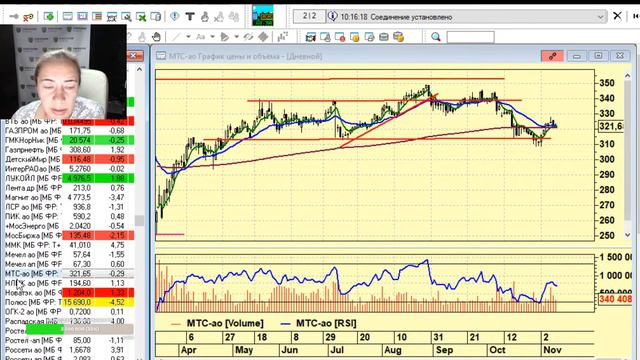Focus the search input box
Screen dimensions: 640x360
(x=471, y=37)
